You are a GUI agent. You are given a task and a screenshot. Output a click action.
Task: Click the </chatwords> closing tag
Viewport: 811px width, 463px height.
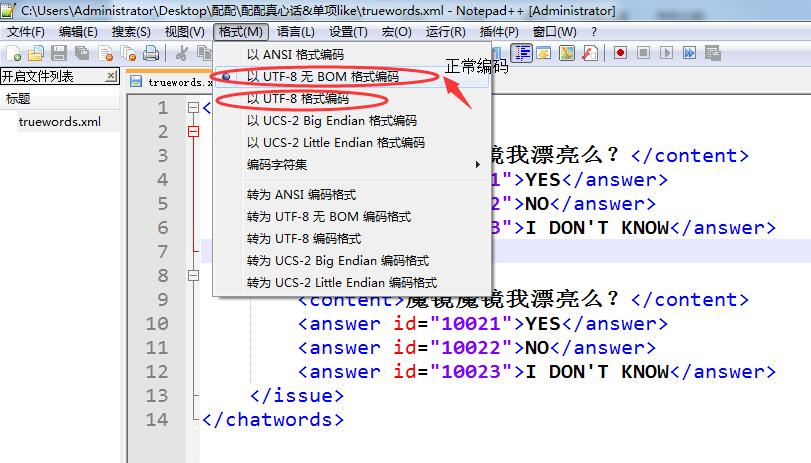tap(273, 419)
